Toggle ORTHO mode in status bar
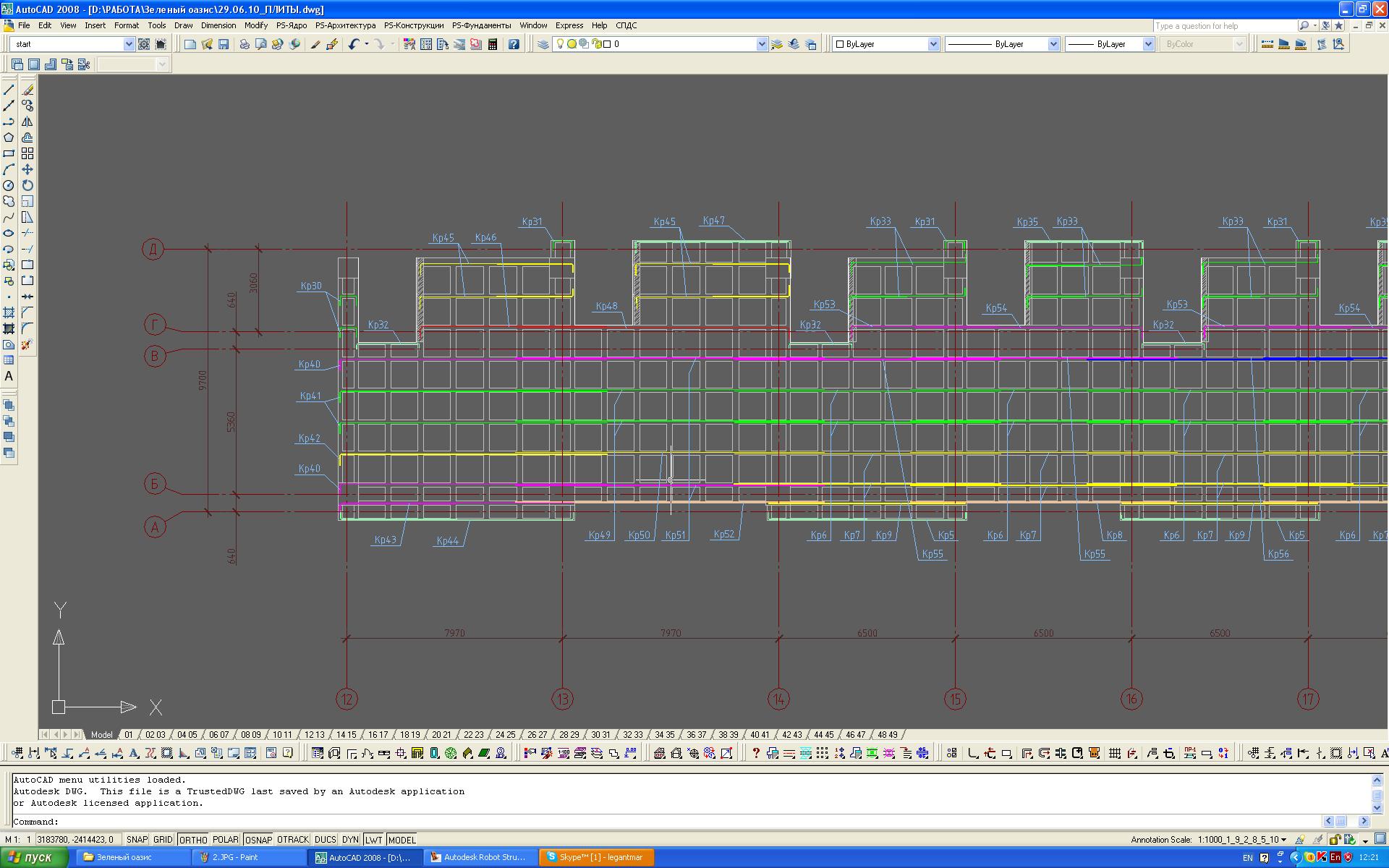 [193, 840]
